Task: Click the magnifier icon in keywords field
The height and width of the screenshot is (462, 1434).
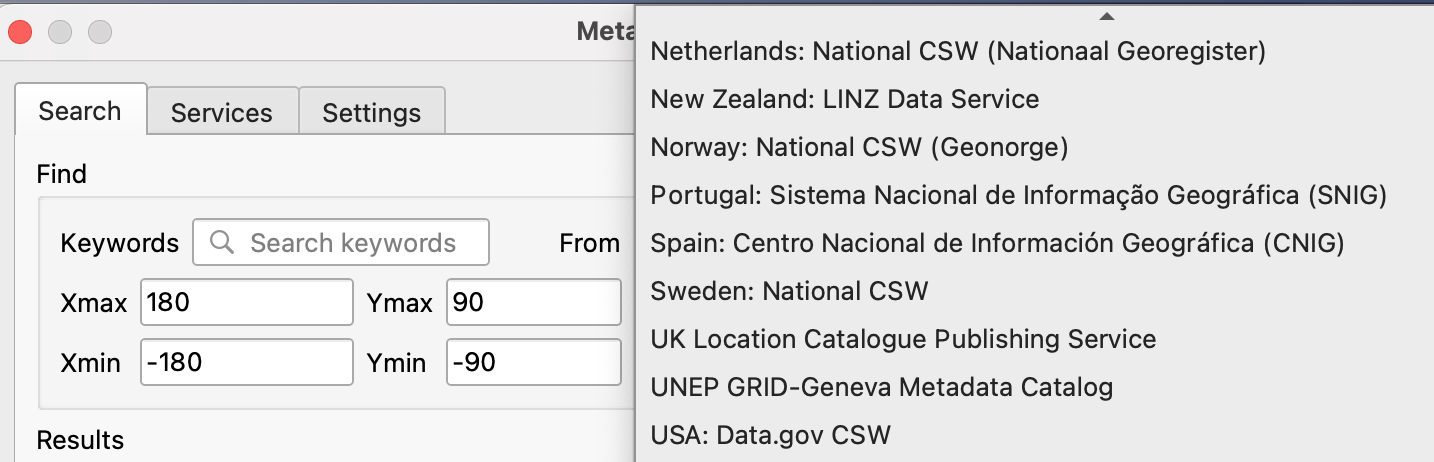Action: 222,243
